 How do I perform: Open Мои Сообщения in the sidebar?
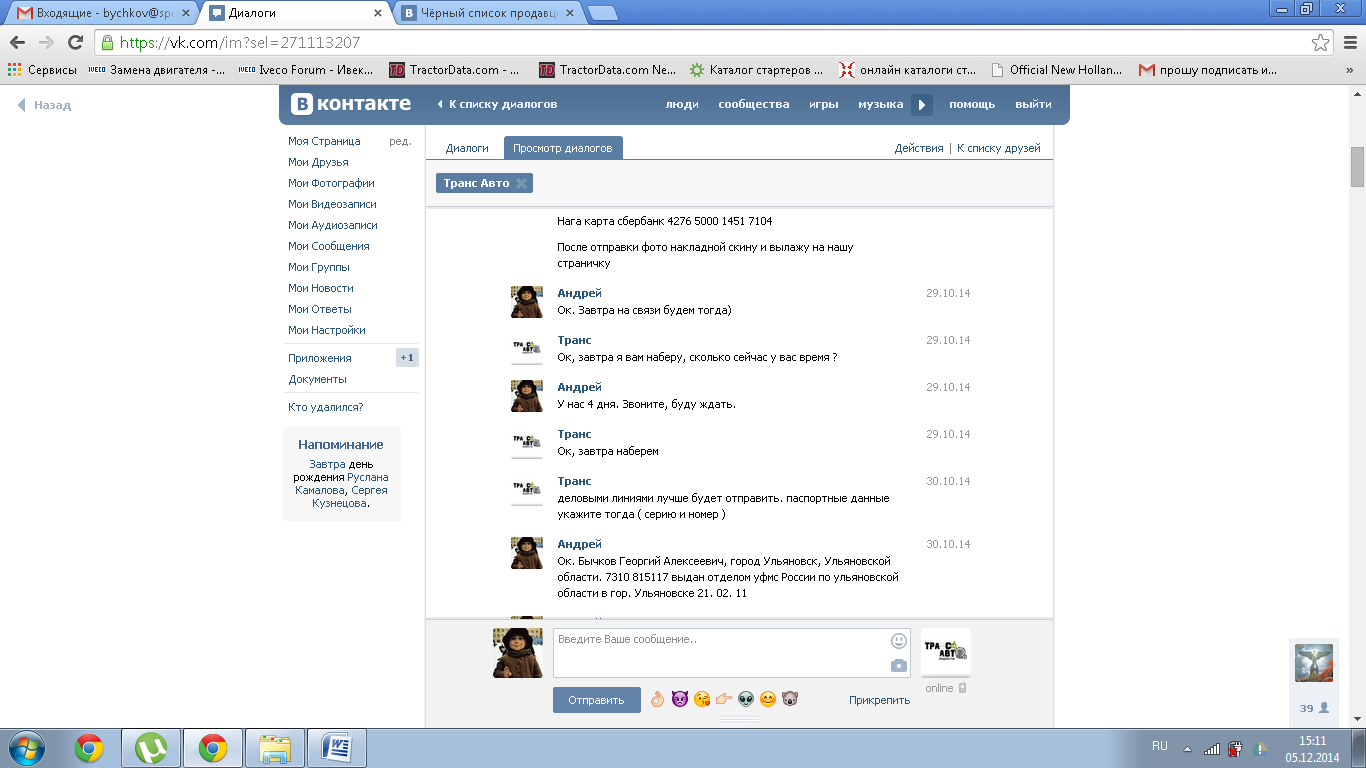tap(329, 246)
